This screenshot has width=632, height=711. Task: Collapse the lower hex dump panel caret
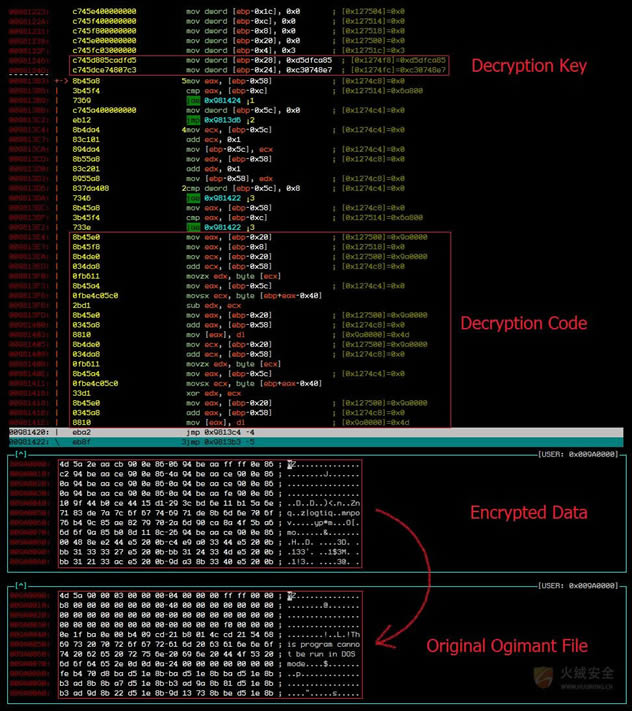tap(20, 585)
